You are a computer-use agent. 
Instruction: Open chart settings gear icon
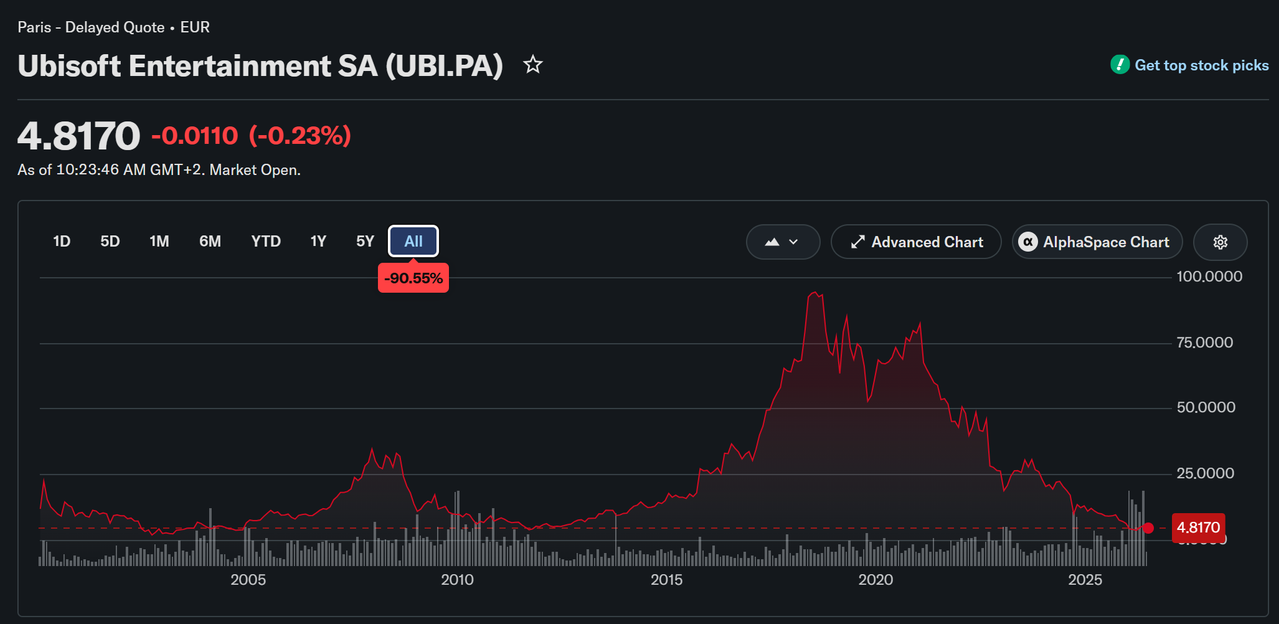coord(1220,242)
